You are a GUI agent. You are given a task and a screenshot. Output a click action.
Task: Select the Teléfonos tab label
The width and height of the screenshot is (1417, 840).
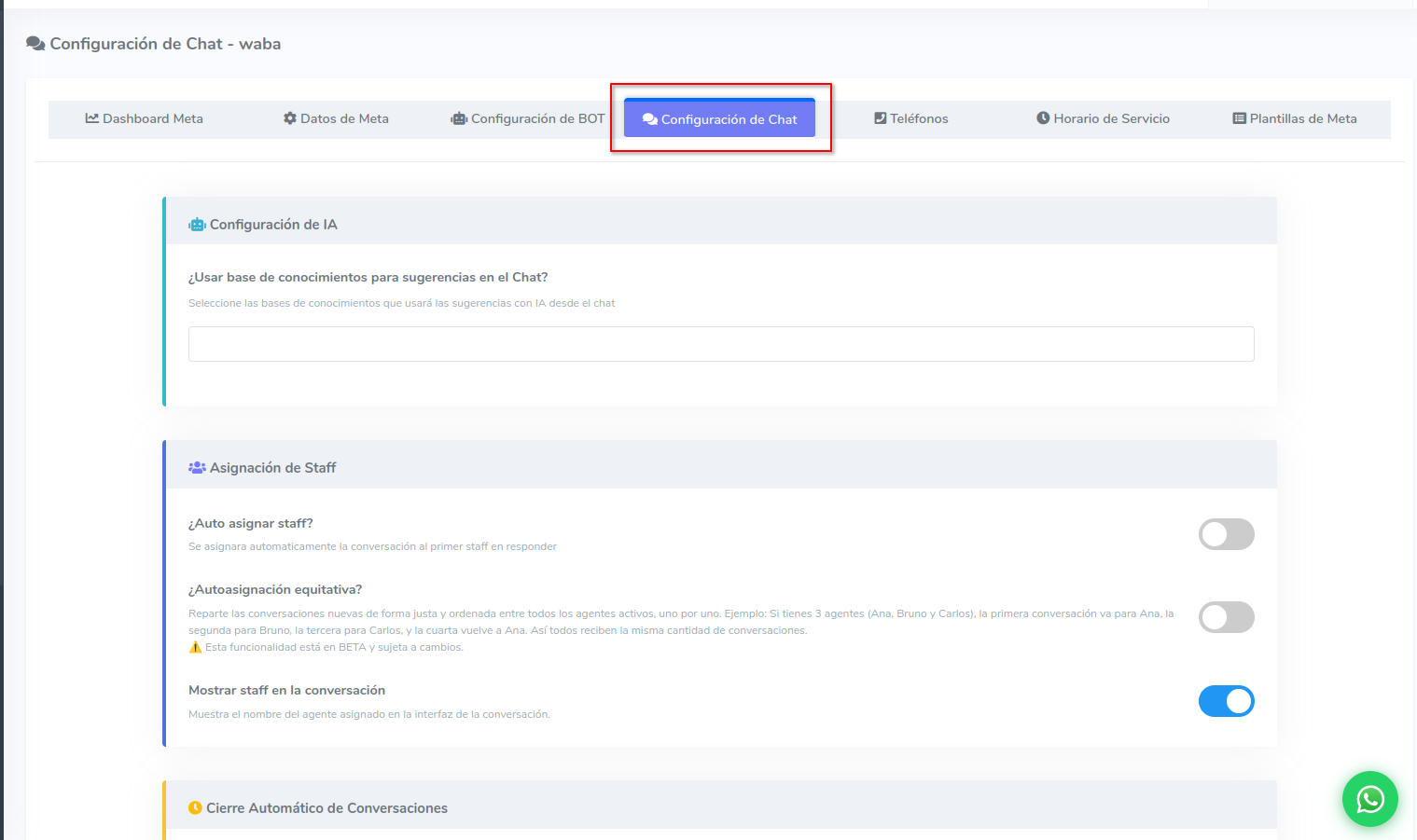tap(918, 118)
